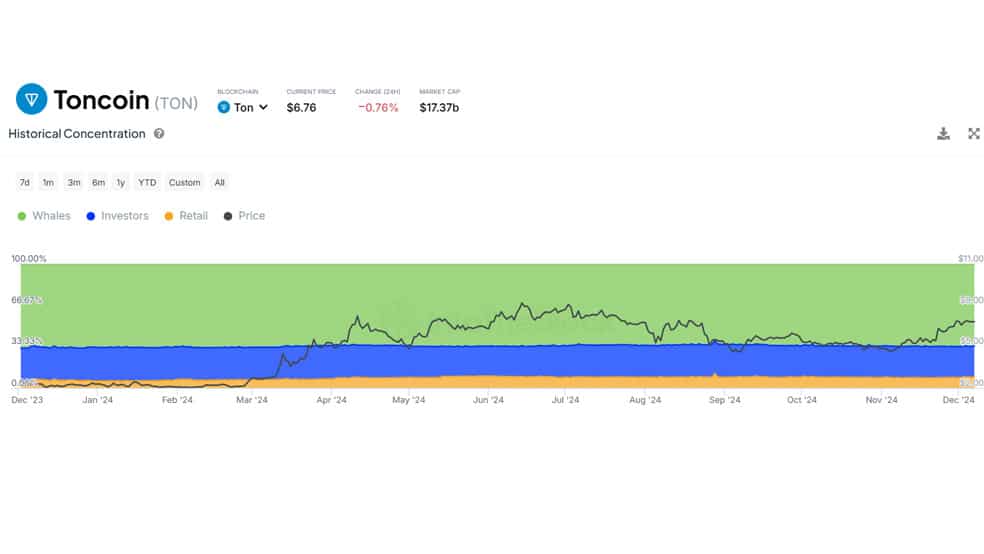Download the chart data
The height and width of the screenshot is (554, 984).
point(943,134)
